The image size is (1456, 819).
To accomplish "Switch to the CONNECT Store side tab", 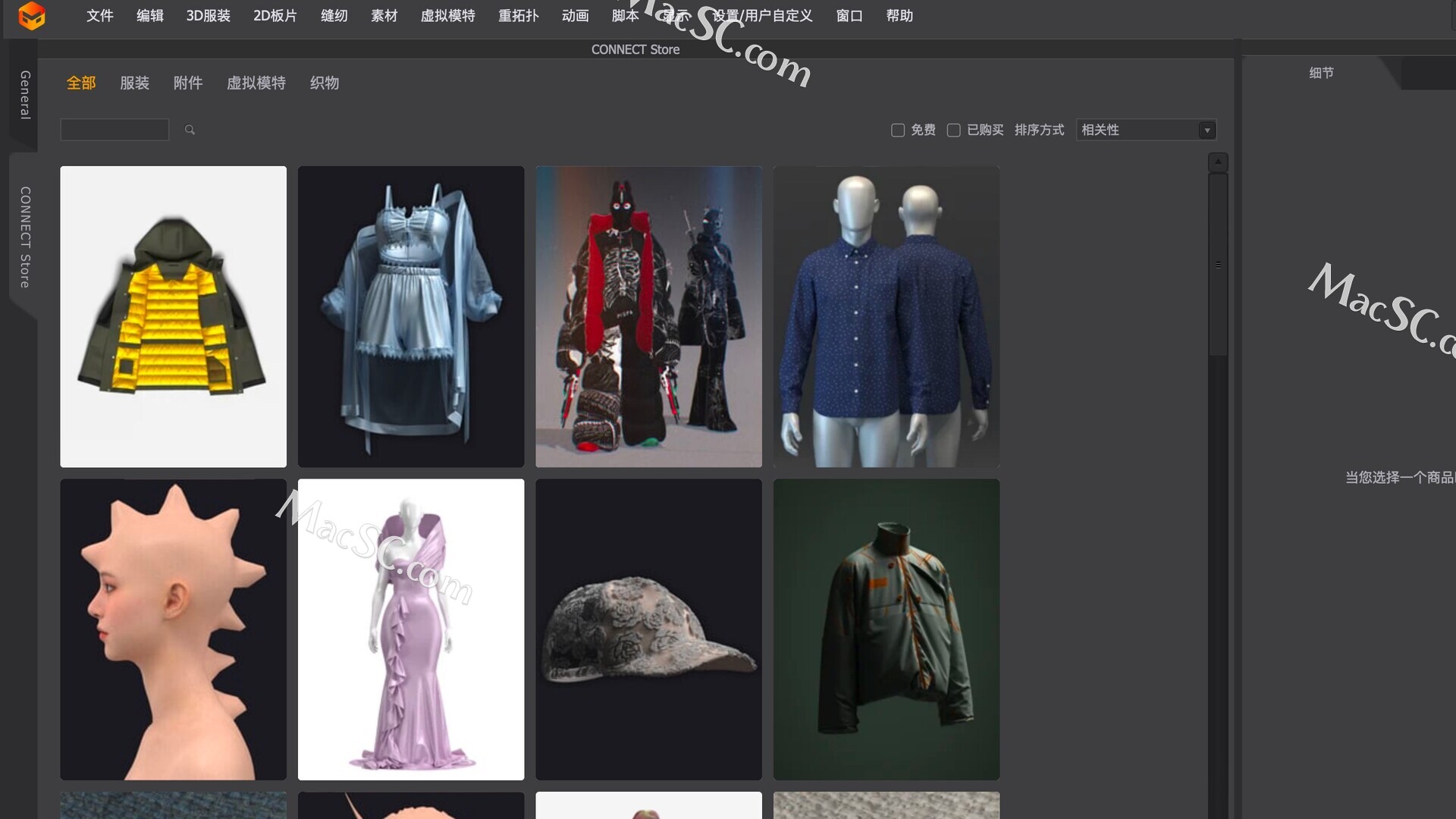I will pos(25,237).
